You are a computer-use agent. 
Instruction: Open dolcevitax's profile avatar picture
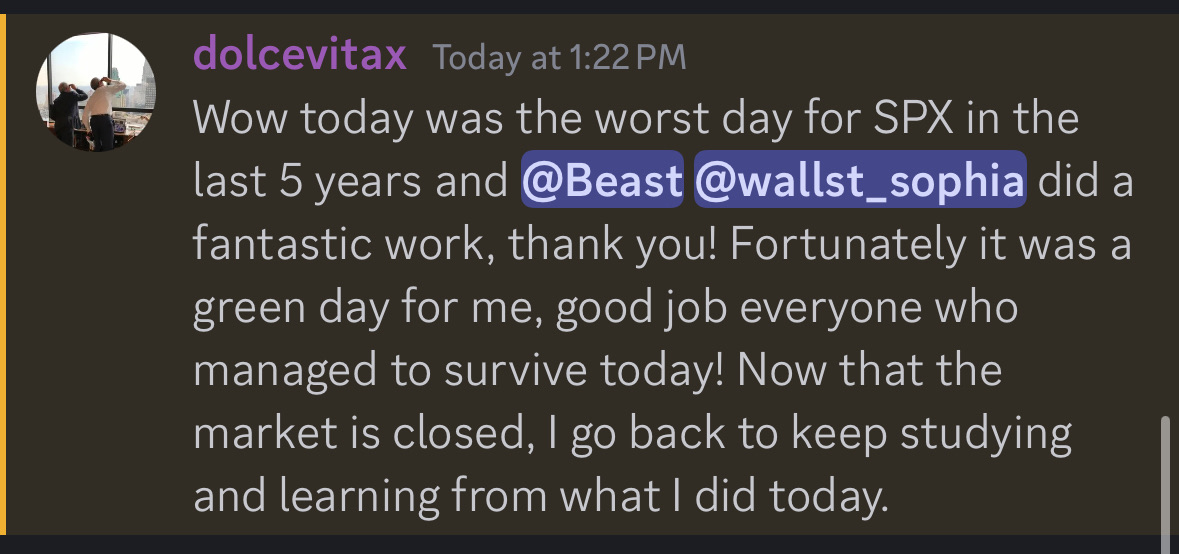tap(95, 92)
